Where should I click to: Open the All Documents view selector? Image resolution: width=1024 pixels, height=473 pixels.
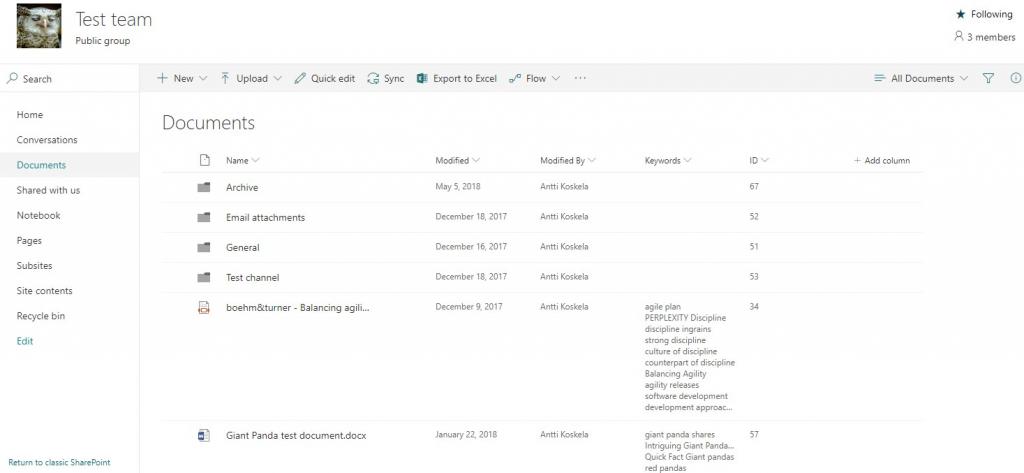(x=921, y=78)
